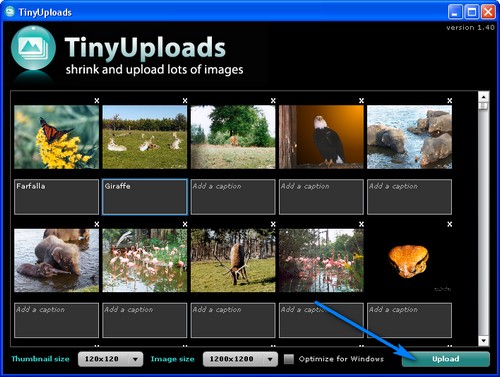Select the elephants by water rocks thumbnail

click(x=409, y=137)
